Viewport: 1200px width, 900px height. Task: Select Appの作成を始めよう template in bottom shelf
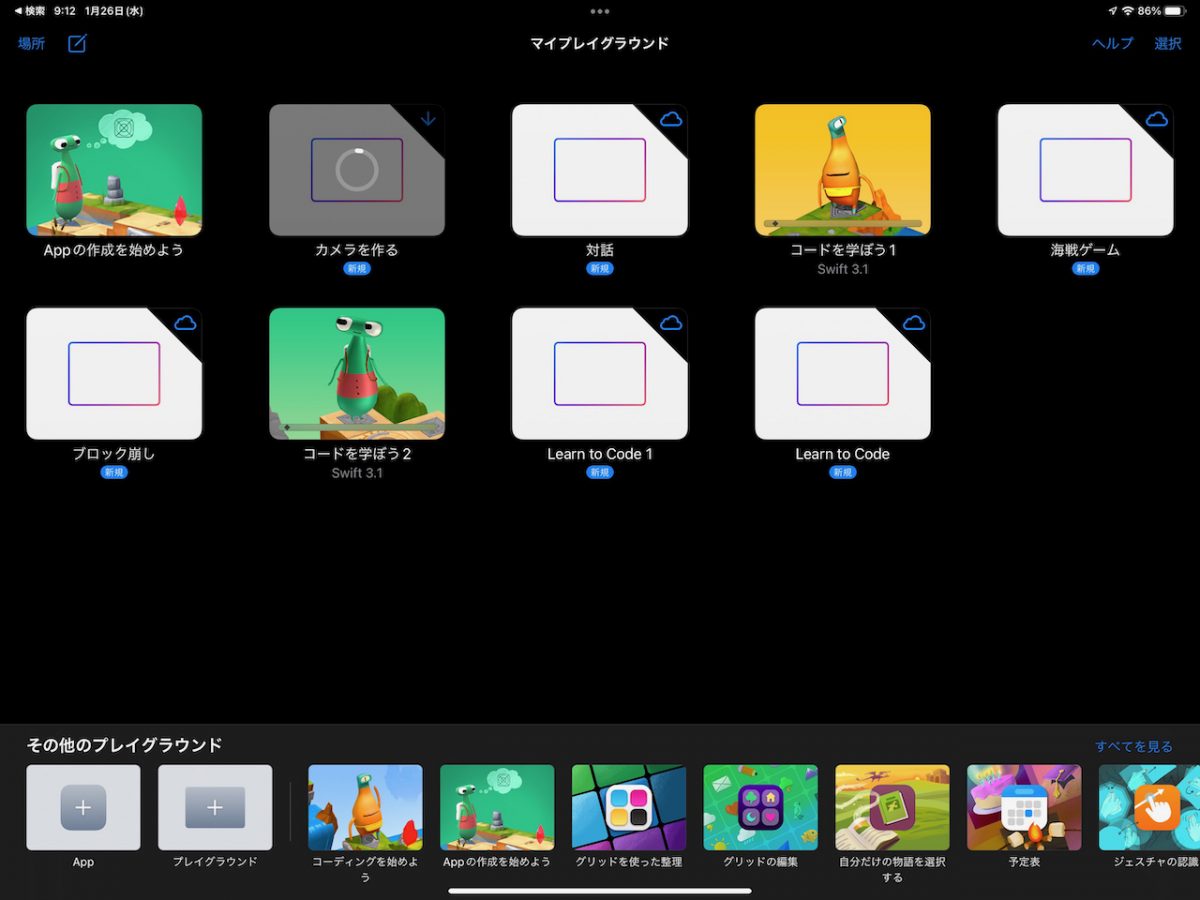click(497, 807)
